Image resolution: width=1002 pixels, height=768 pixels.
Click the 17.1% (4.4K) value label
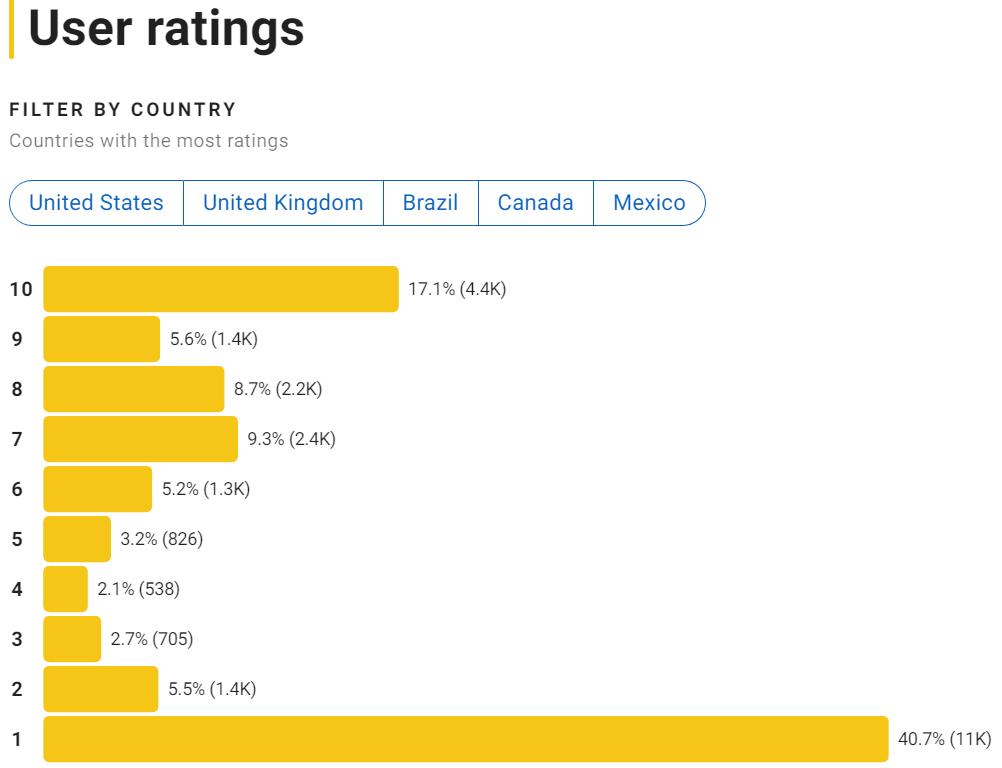coord(457,289)
